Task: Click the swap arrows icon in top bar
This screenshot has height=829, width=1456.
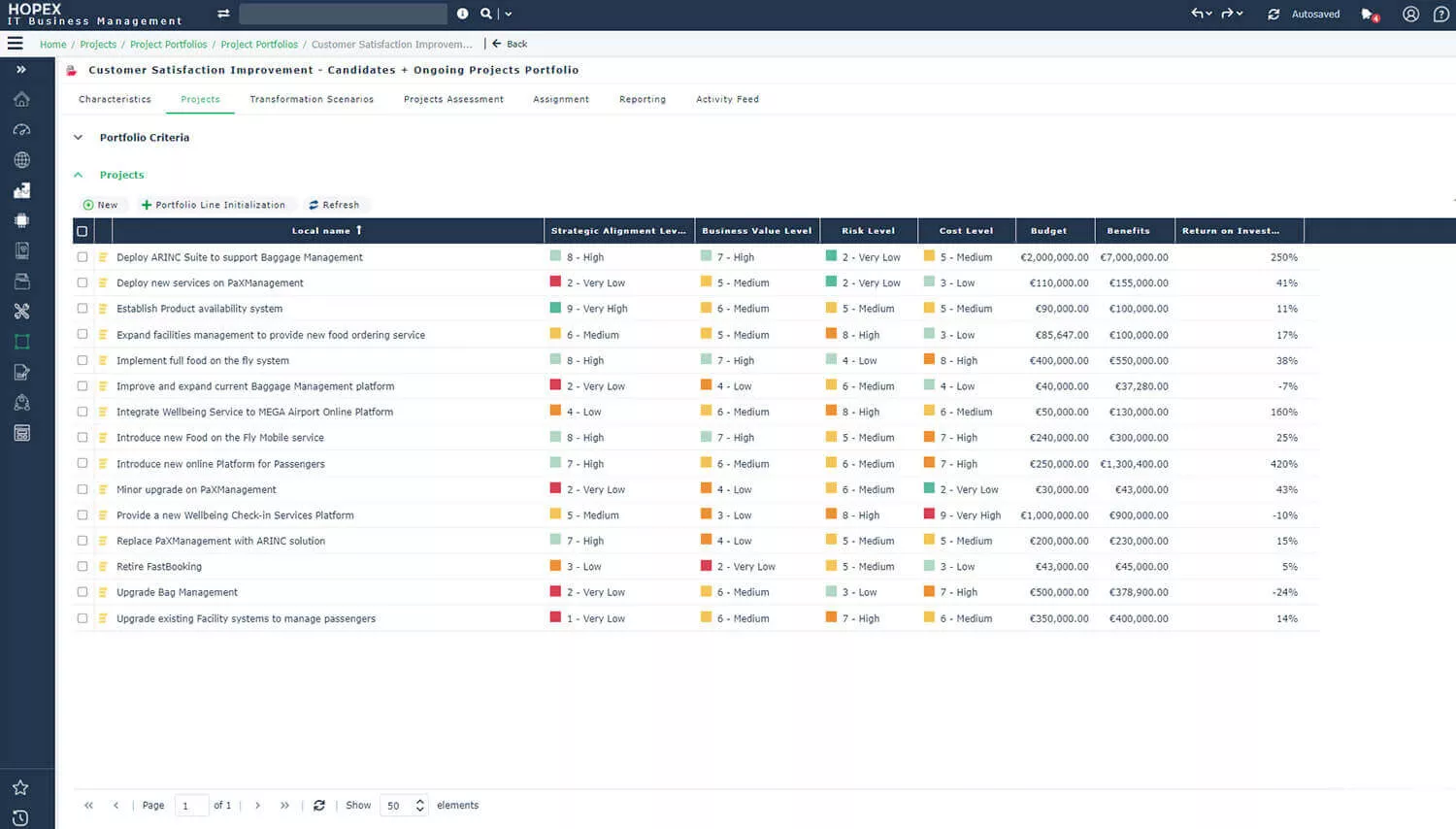Action: 223,14
